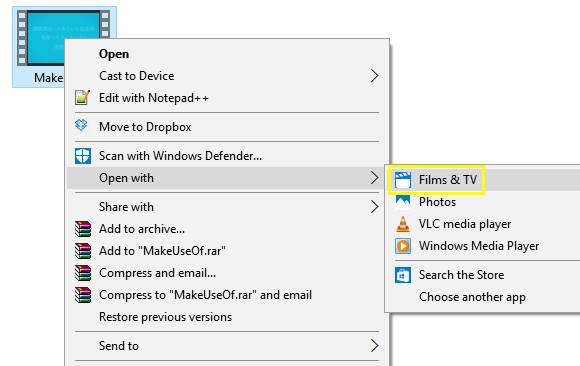
Task: Select Open from the context menu
Action: (114, 54)
